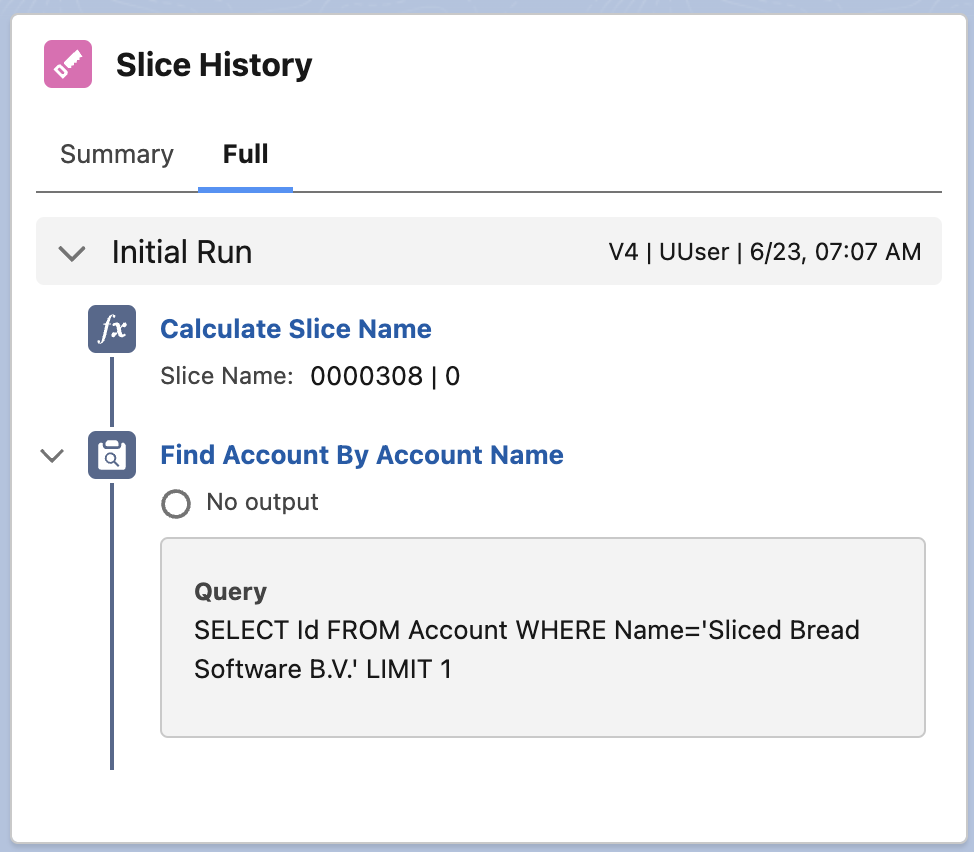Click the record lookup icon beside Find Account
Screen dimensions: 974x852
click(x=112, y=455)
